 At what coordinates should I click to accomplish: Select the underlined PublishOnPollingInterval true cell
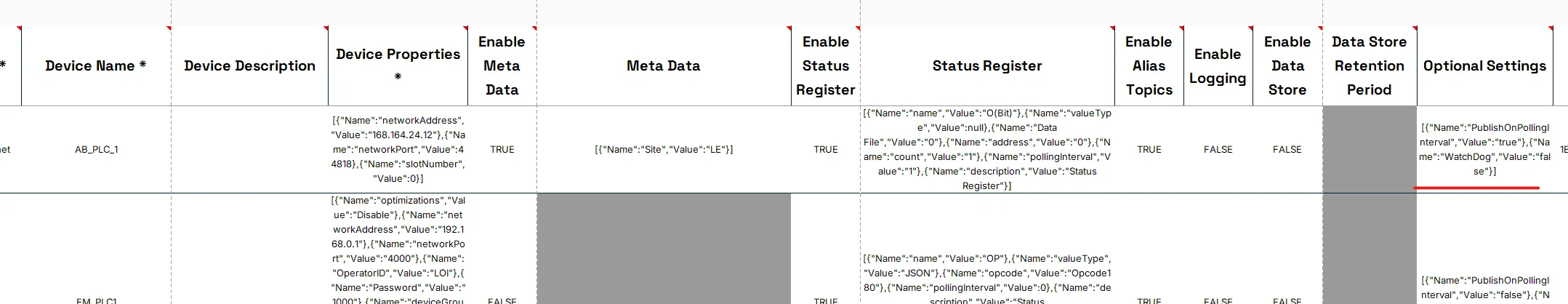[x=1484, y=149]
